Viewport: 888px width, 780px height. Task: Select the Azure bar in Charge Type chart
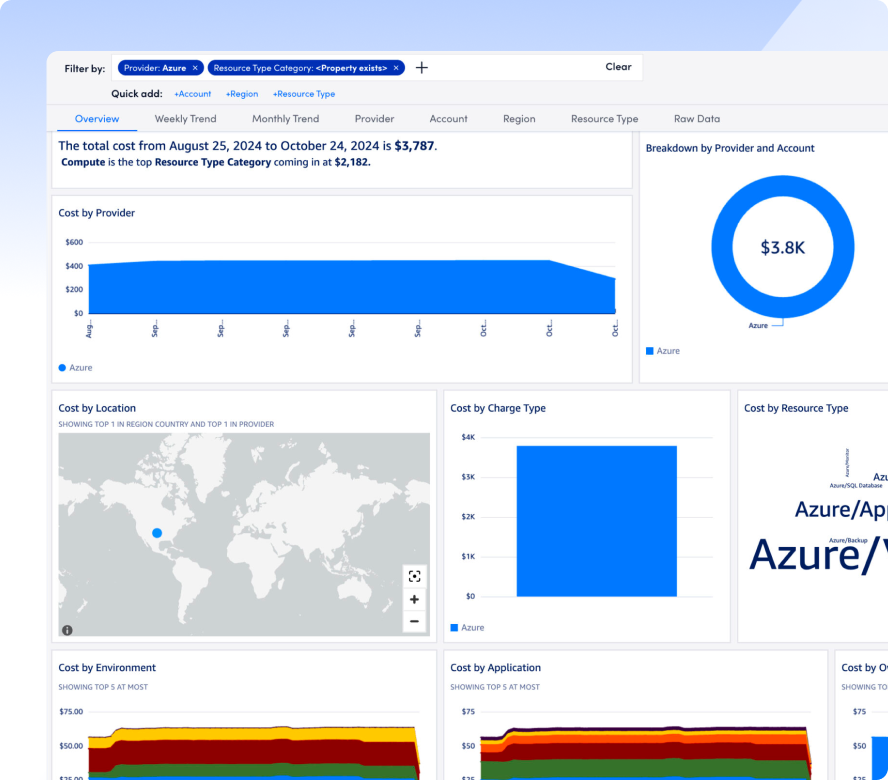596,521
